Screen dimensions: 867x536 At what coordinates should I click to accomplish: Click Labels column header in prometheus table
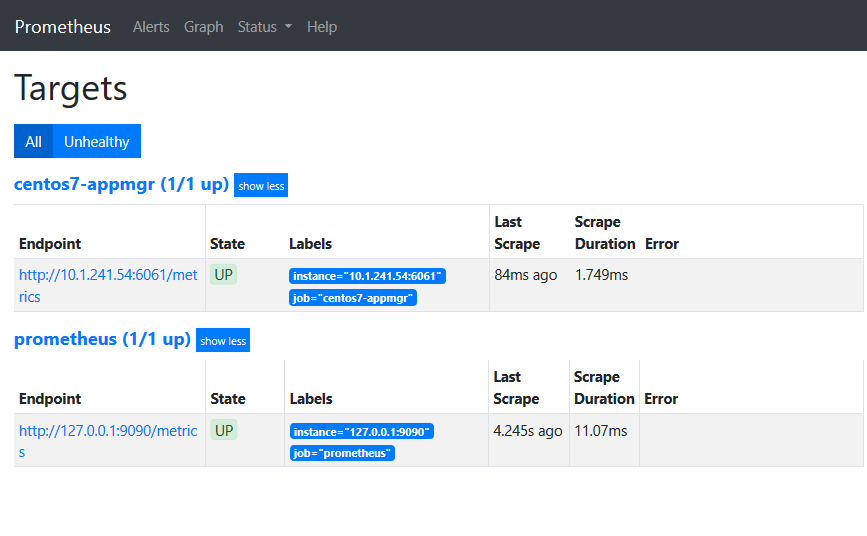click(x=311, y=399)
